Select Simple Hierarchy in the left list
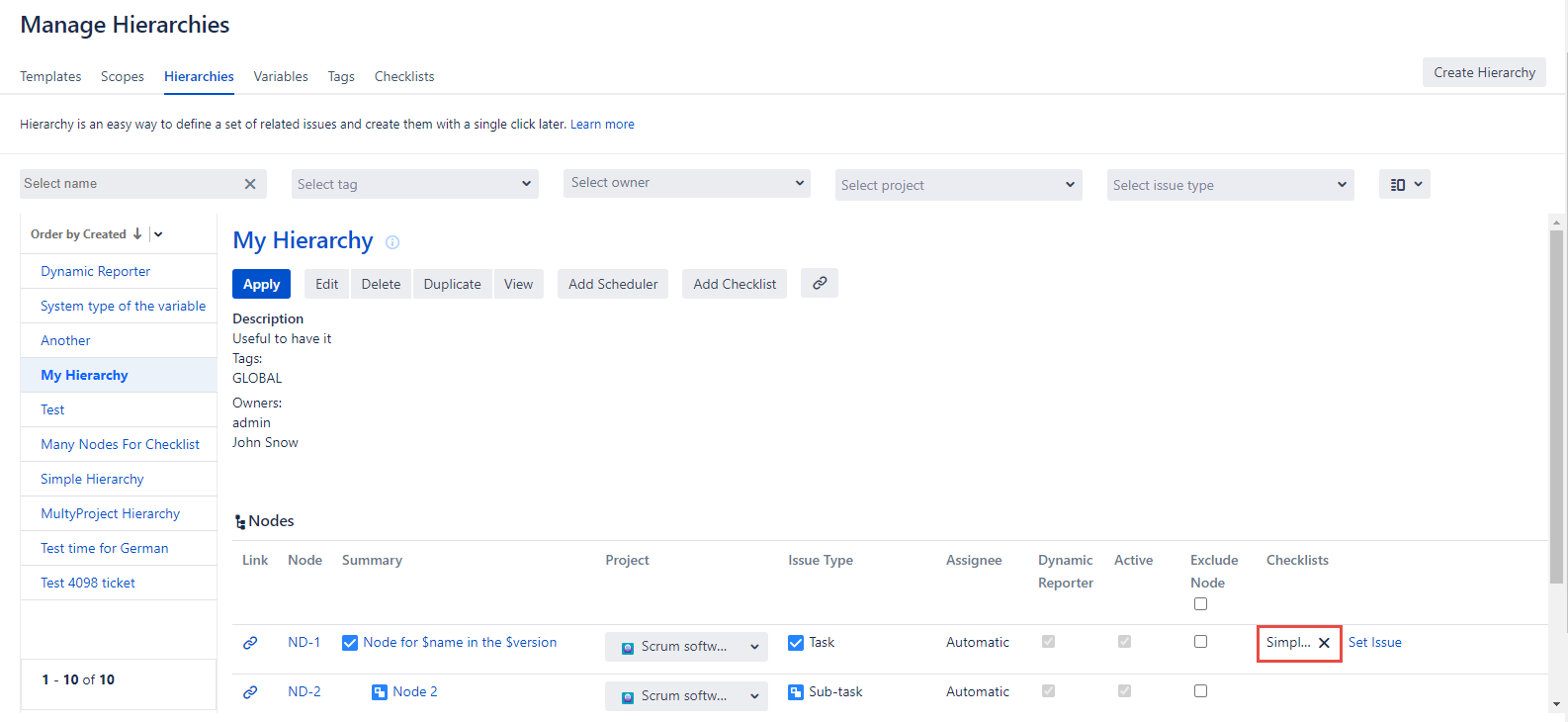This screenshot has height=722, width=1568. pyautogui.click(x=92, y=479)
